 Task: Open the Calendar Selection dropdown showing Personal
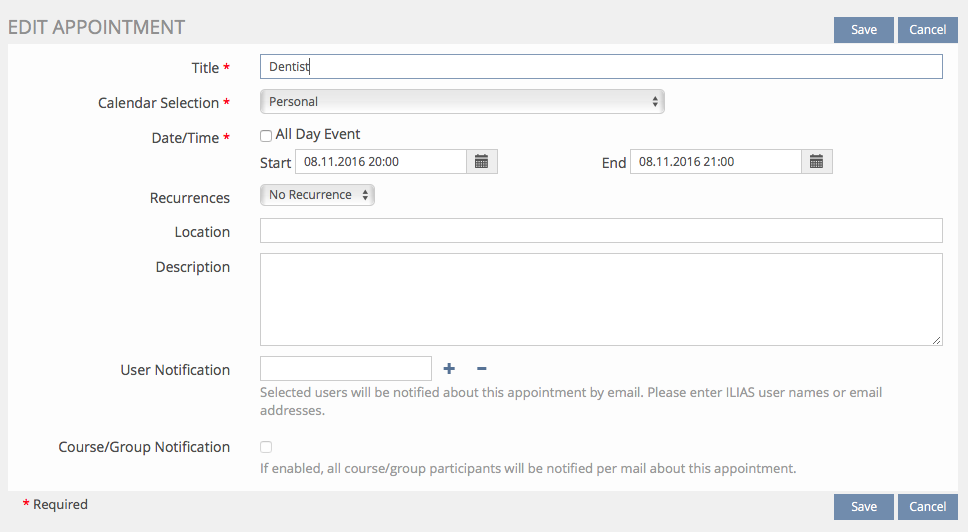[x=461, y=102]
